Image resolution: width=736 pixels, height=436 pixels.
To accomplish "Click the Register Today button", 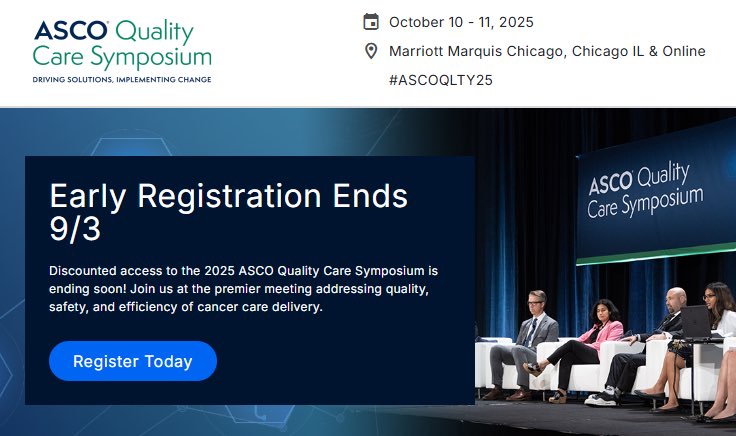I will pyautogui.click(x=133, y=361).
